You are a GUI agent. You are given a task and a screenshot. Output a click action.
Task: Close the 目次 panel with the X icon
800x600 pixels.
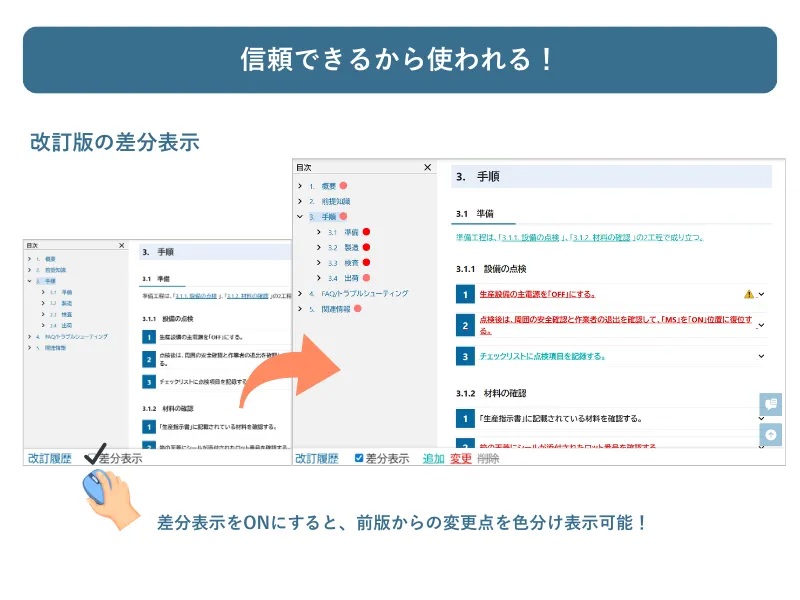point(428,167)
